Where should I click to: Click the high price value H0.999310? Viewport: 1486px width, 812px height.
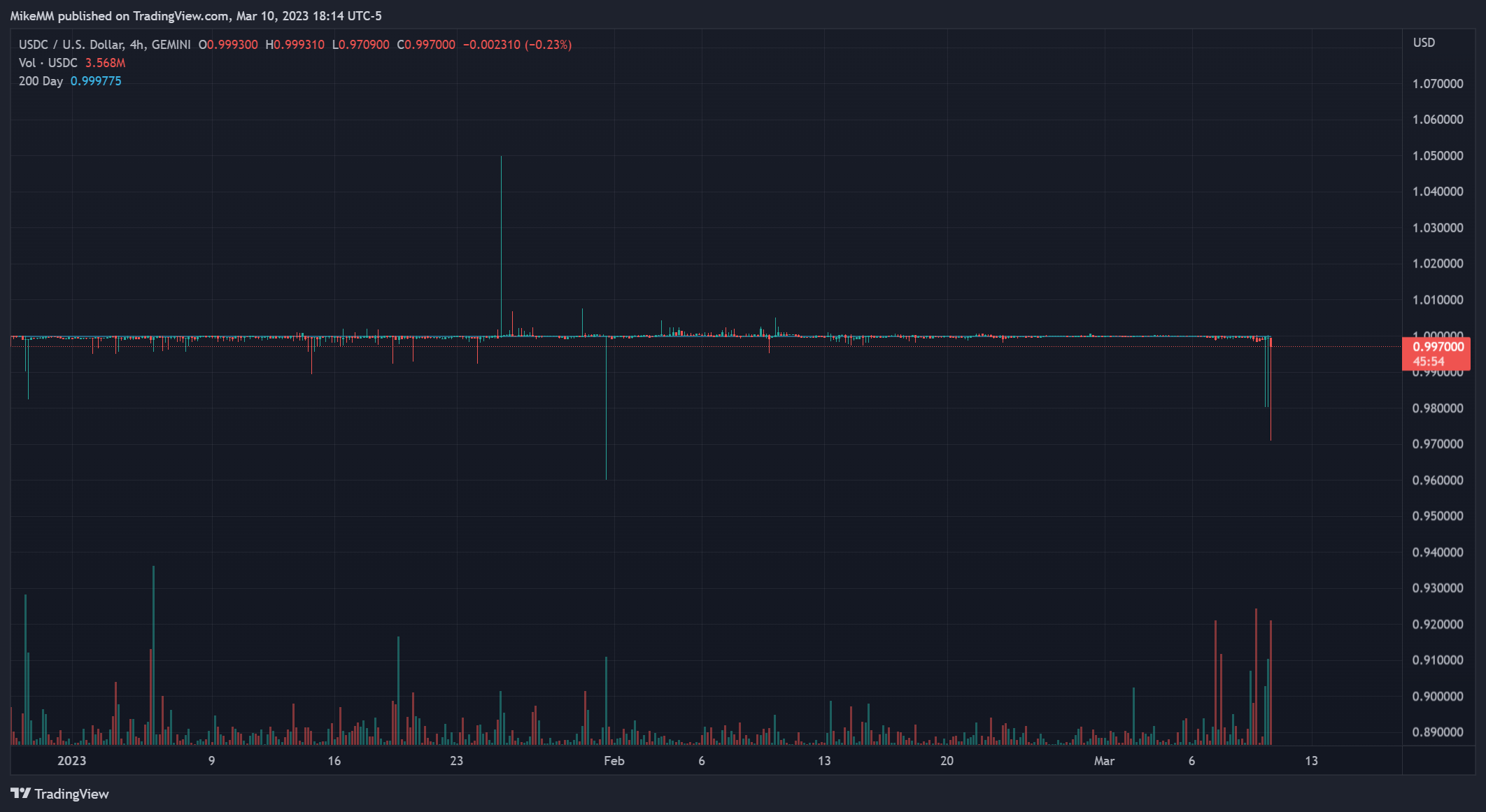click(x=295, y=45)
